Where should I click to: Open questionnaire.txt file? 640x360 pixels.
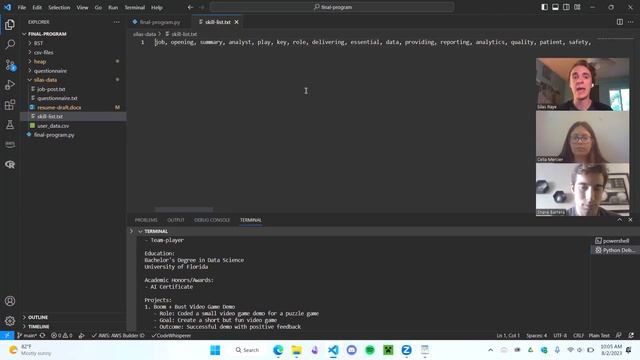57,98
